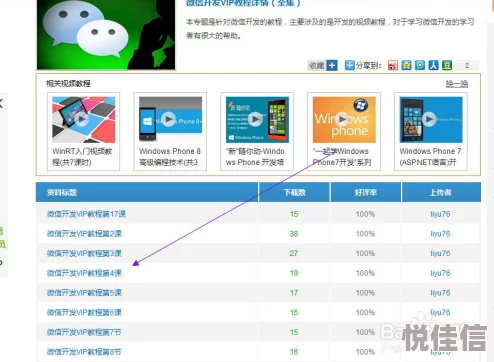This screenshot has height=362, width=494.
Task: Share to Sina Weibo icon
Action: [393, 65]
